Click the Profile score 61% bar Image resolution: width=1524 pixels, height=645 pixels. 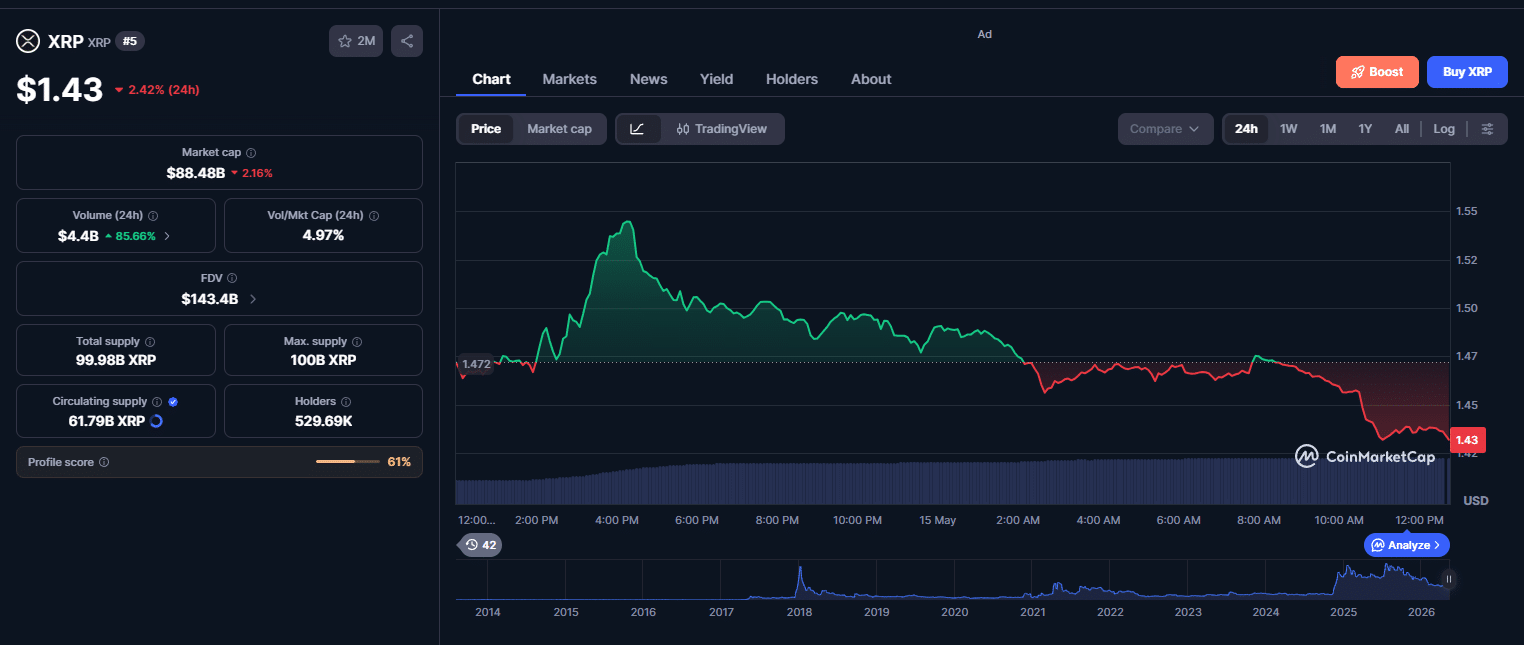[348, 462]
